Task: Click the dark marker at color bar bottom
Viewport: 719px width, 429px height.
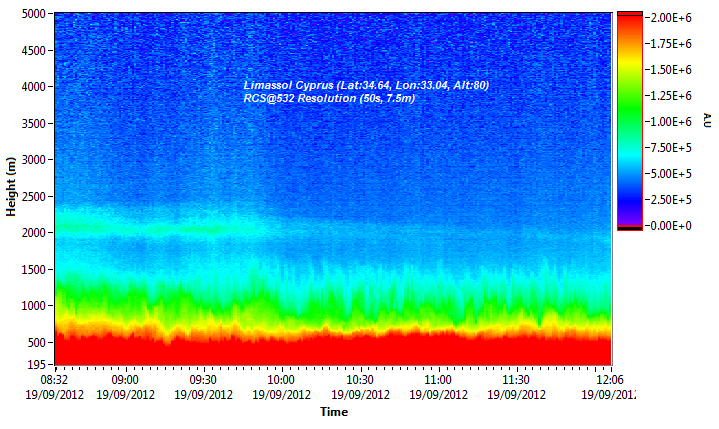Action: click(630, 229)
